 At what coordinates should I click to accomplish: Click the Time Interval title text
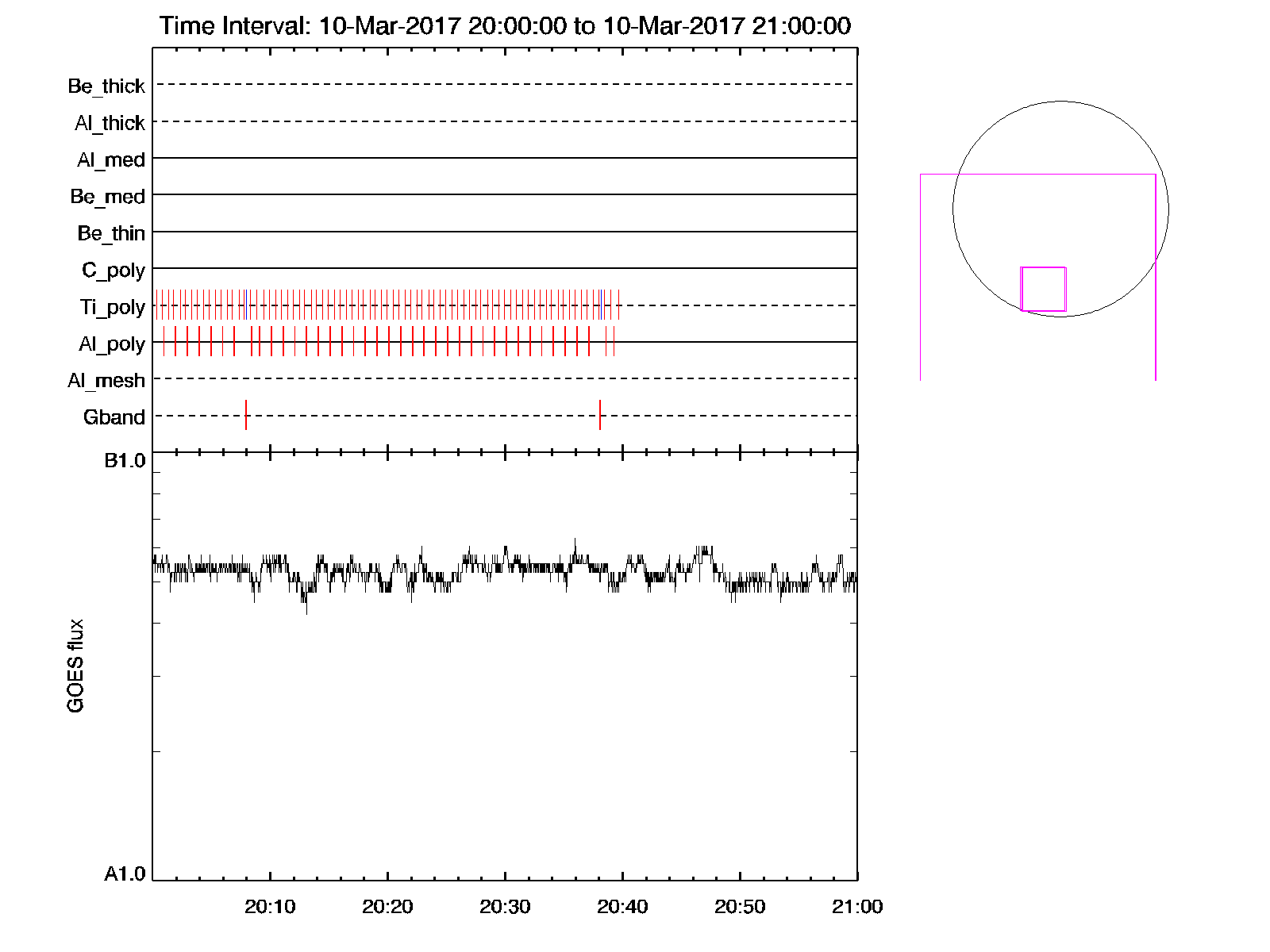point(505,25)
